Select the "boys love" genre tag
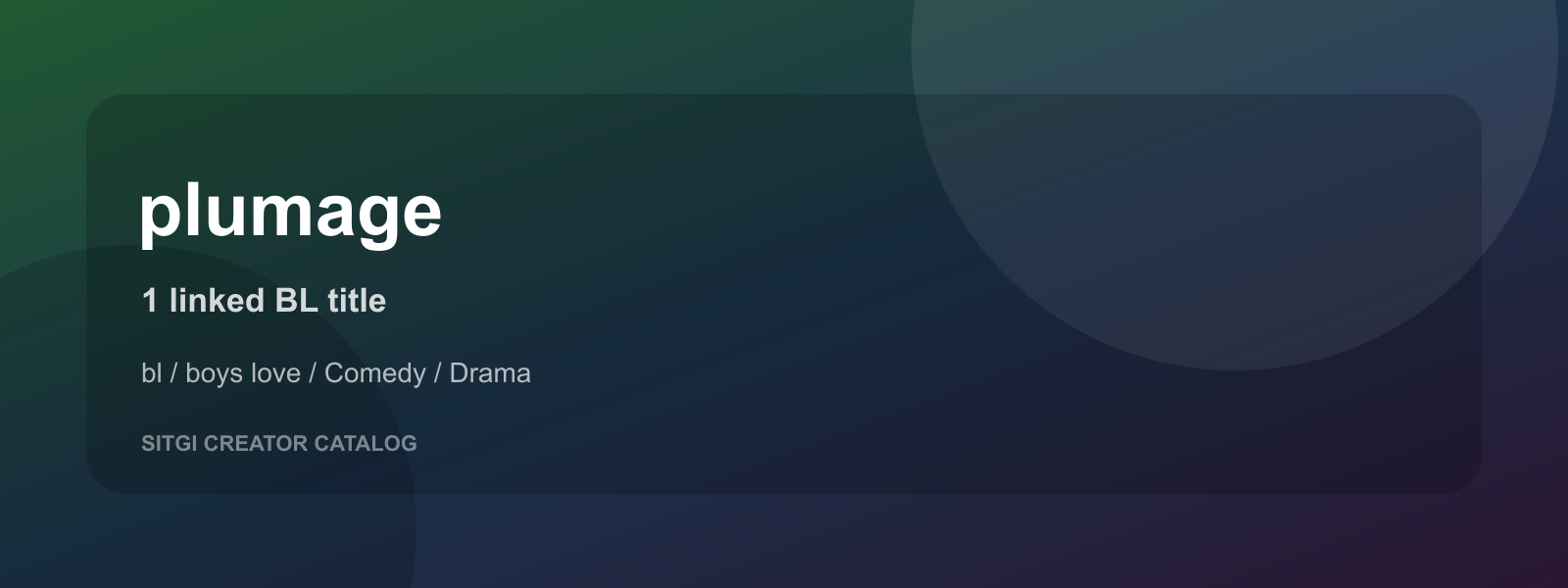Image resolution: width=1568 pixels, height=588 pixels. pos(243,373)
